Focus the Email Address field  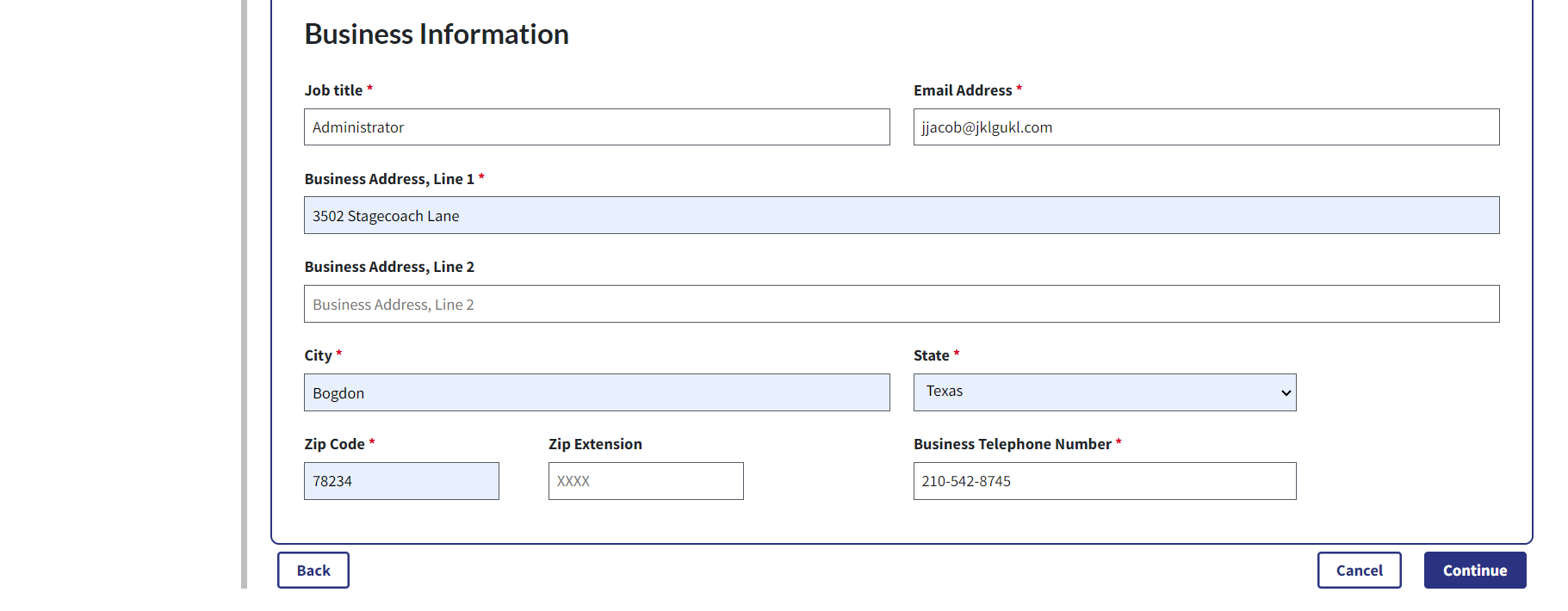(1205, 127)
